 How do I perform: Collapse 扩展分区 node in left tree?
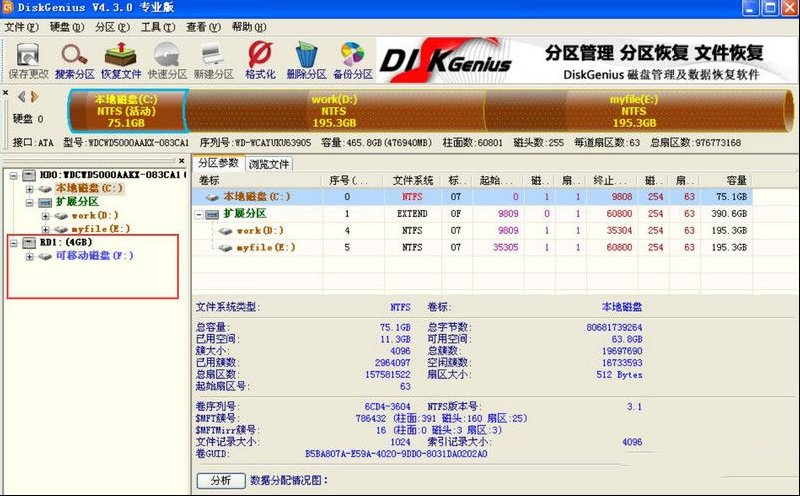click(x=30, y=203)
